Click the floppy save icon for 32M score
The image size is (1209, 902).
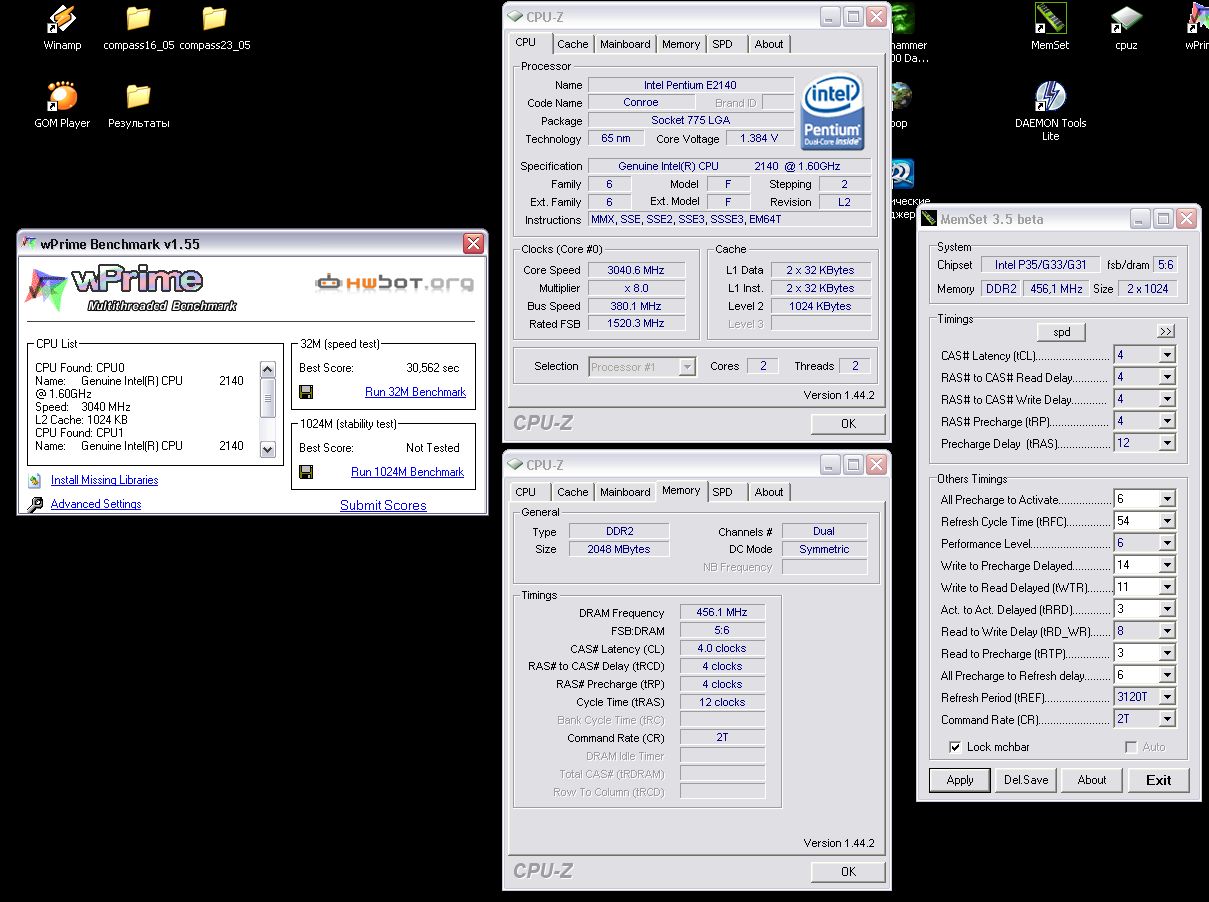306,392
